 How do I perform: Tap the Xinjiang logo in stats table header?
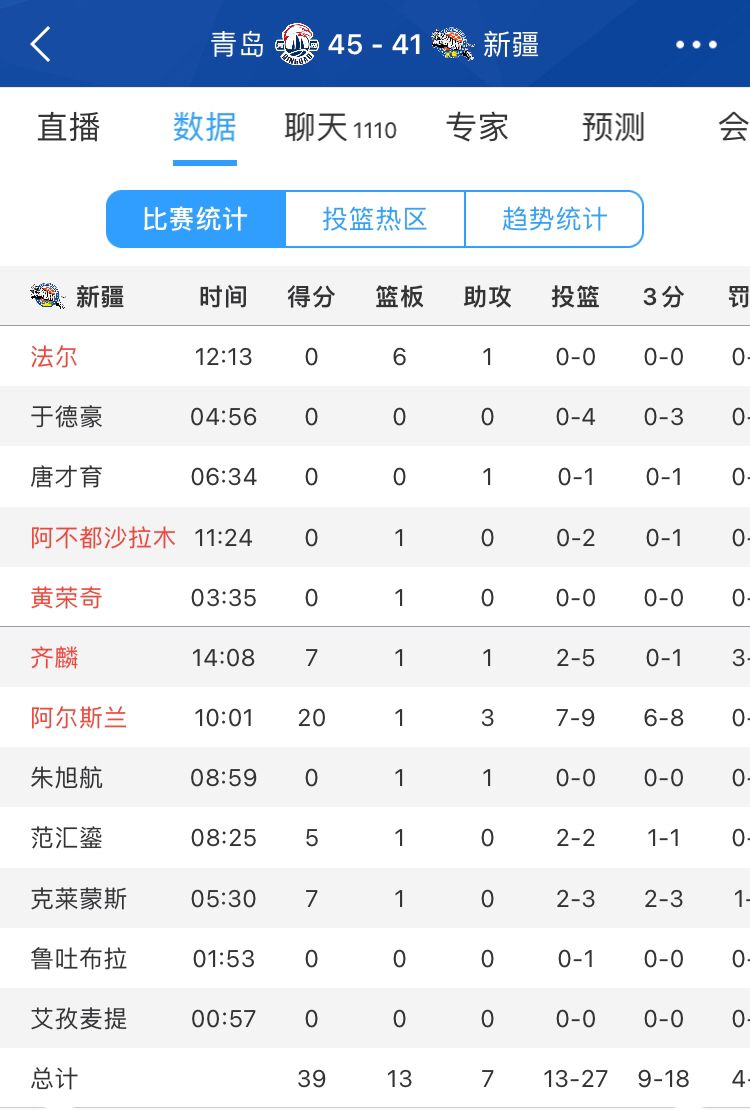pos(47,296)
